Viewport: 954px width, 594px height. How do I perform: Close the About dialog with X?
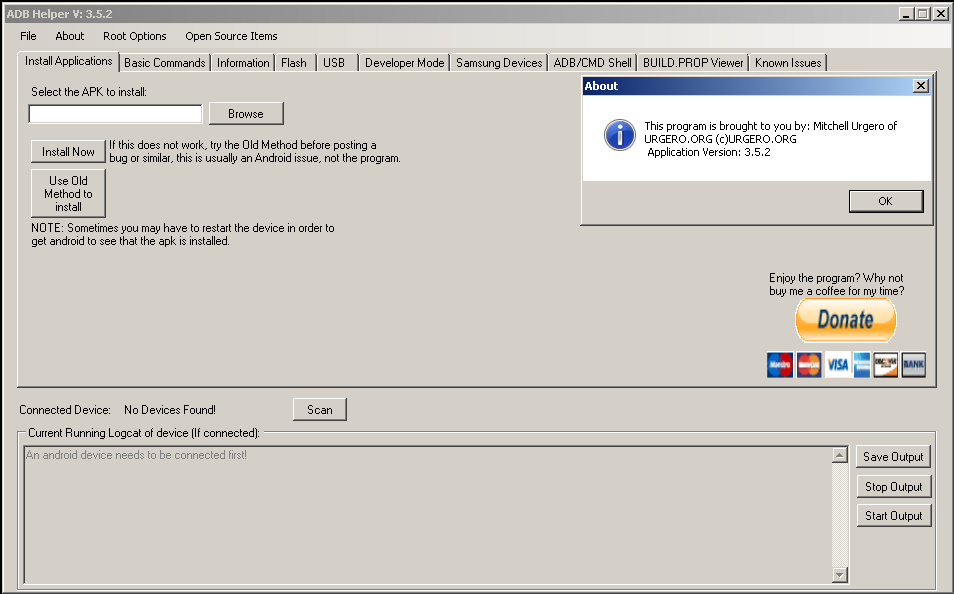point(921,86)
